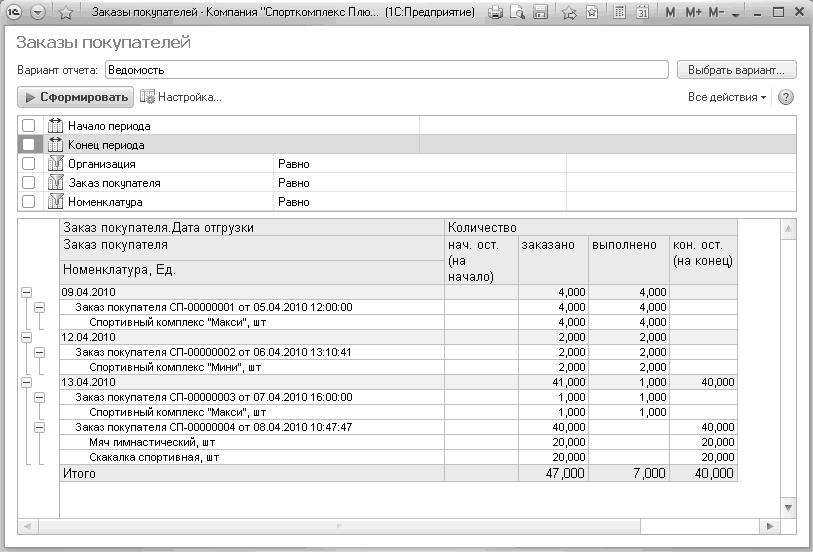This screenshot has width=813, height=552.
Task: Click the Сформировать button
Action: [75, 97]
